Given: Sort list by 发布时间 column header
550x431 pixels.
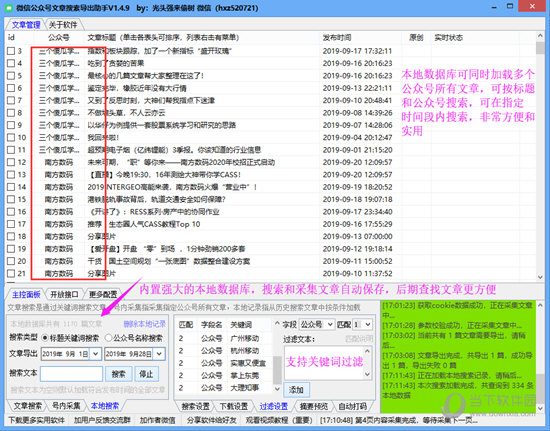Looking at the screenshot, I should pyautogui.click(x=337, y=38).
